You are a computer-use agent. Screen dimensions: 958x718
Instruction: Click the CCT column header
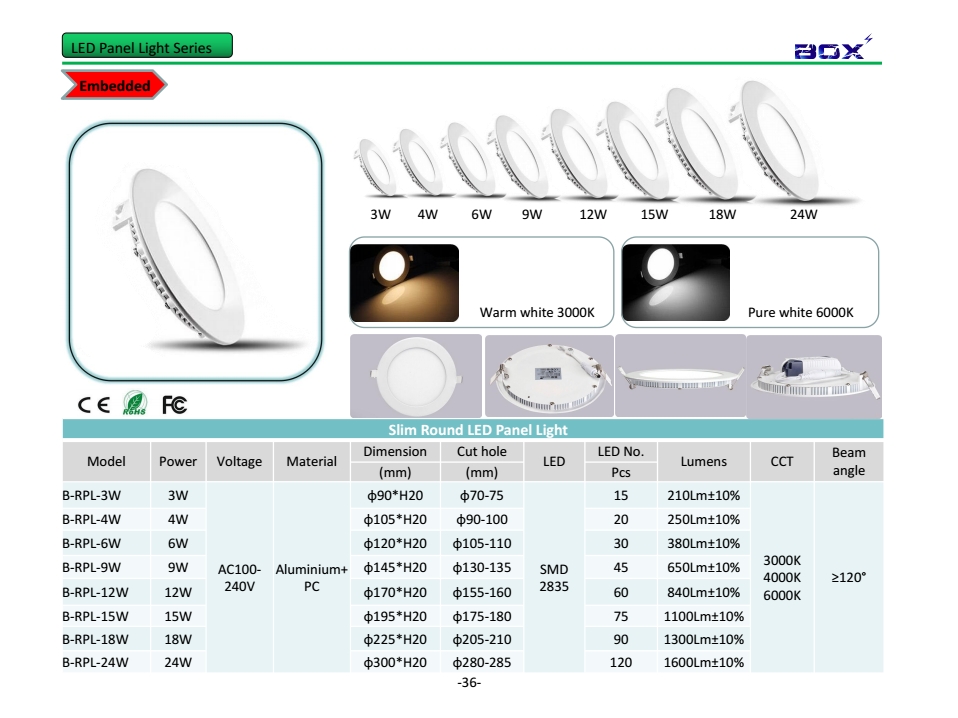click(x=782, y=461)
